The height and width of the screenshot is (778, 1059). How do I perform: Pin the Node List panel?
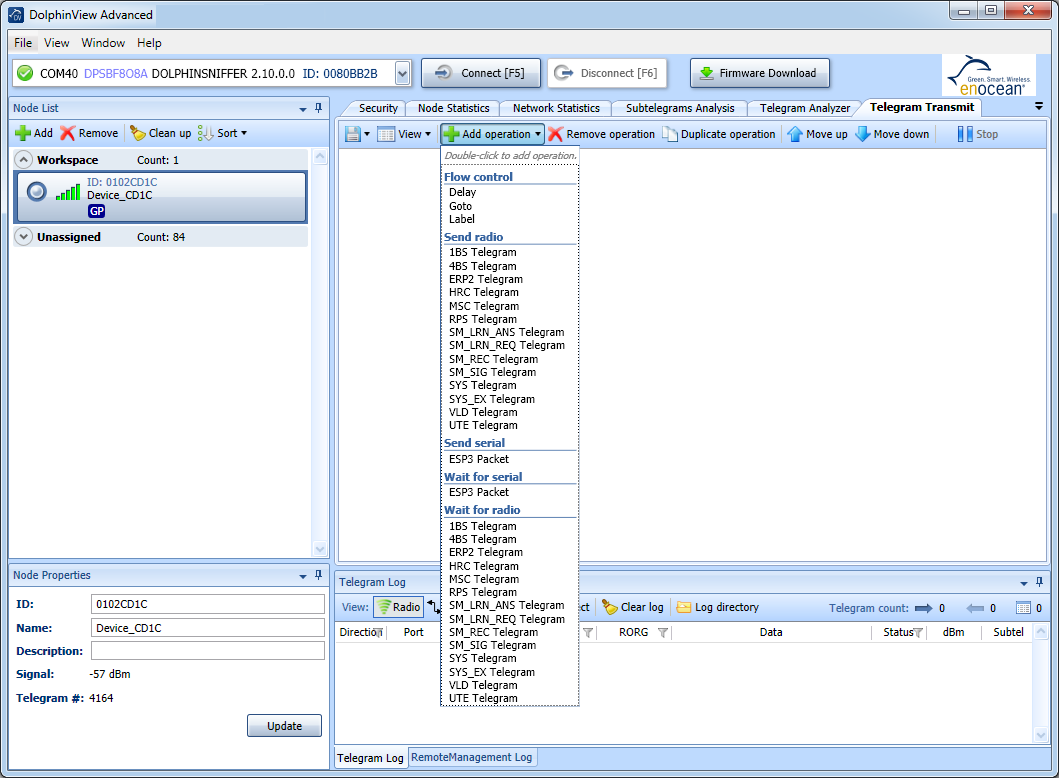tap(319, 108)
